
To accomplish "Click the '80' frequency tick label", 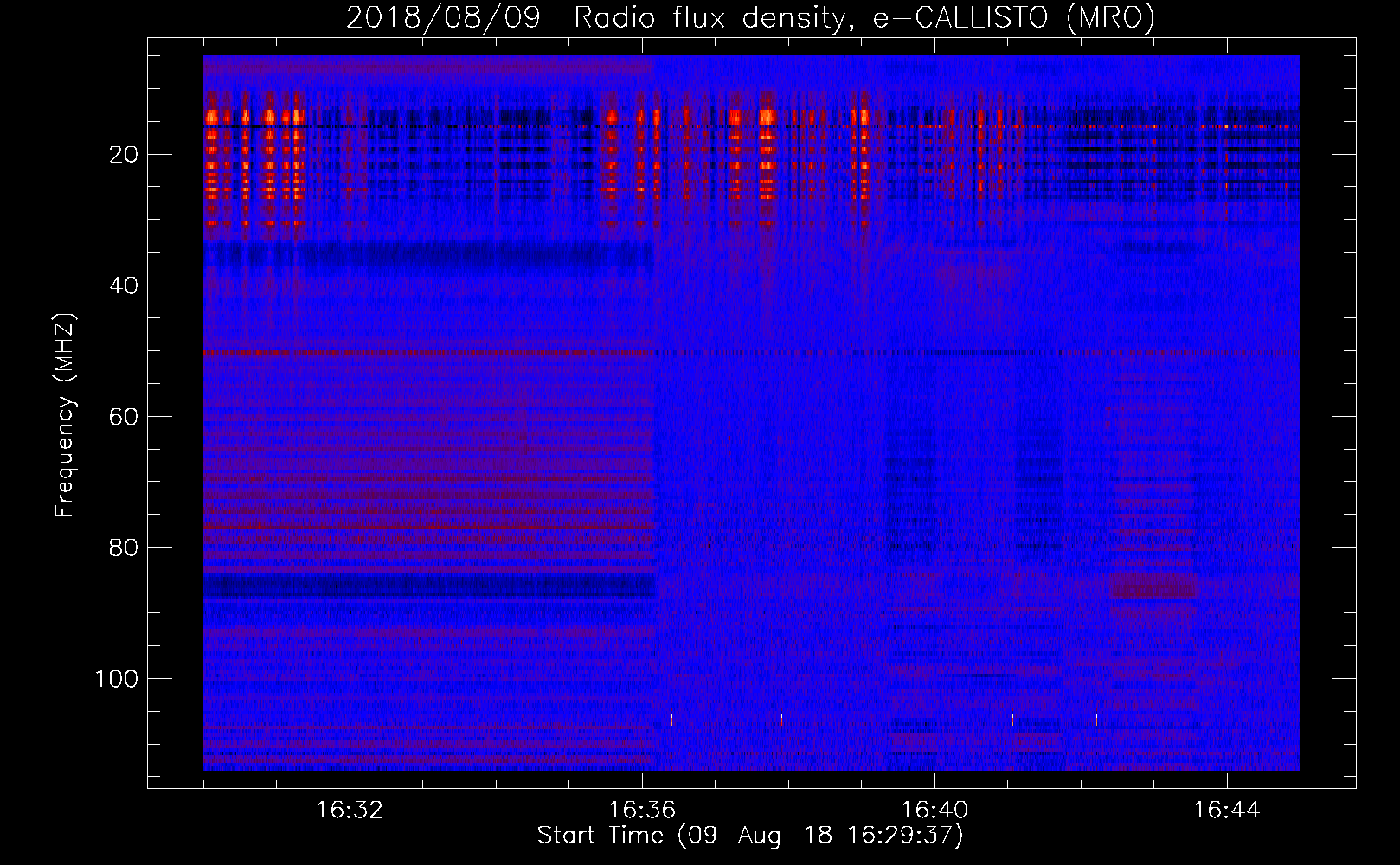I will [124, 548].
